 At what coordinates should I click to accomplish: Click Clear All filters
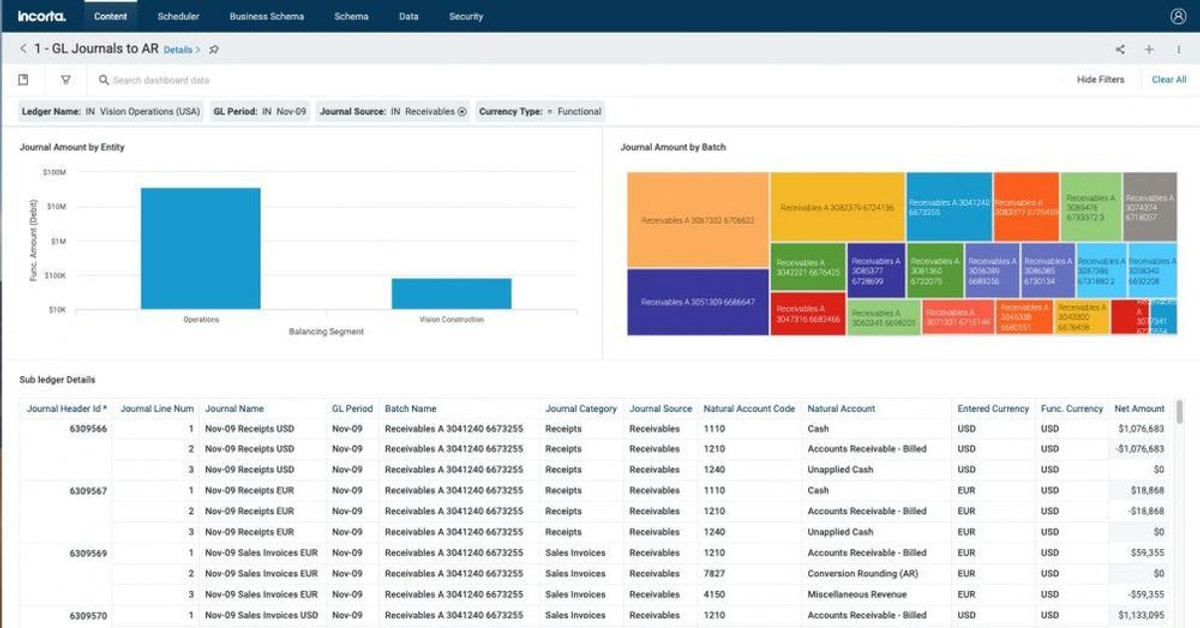pos(1169,80)
